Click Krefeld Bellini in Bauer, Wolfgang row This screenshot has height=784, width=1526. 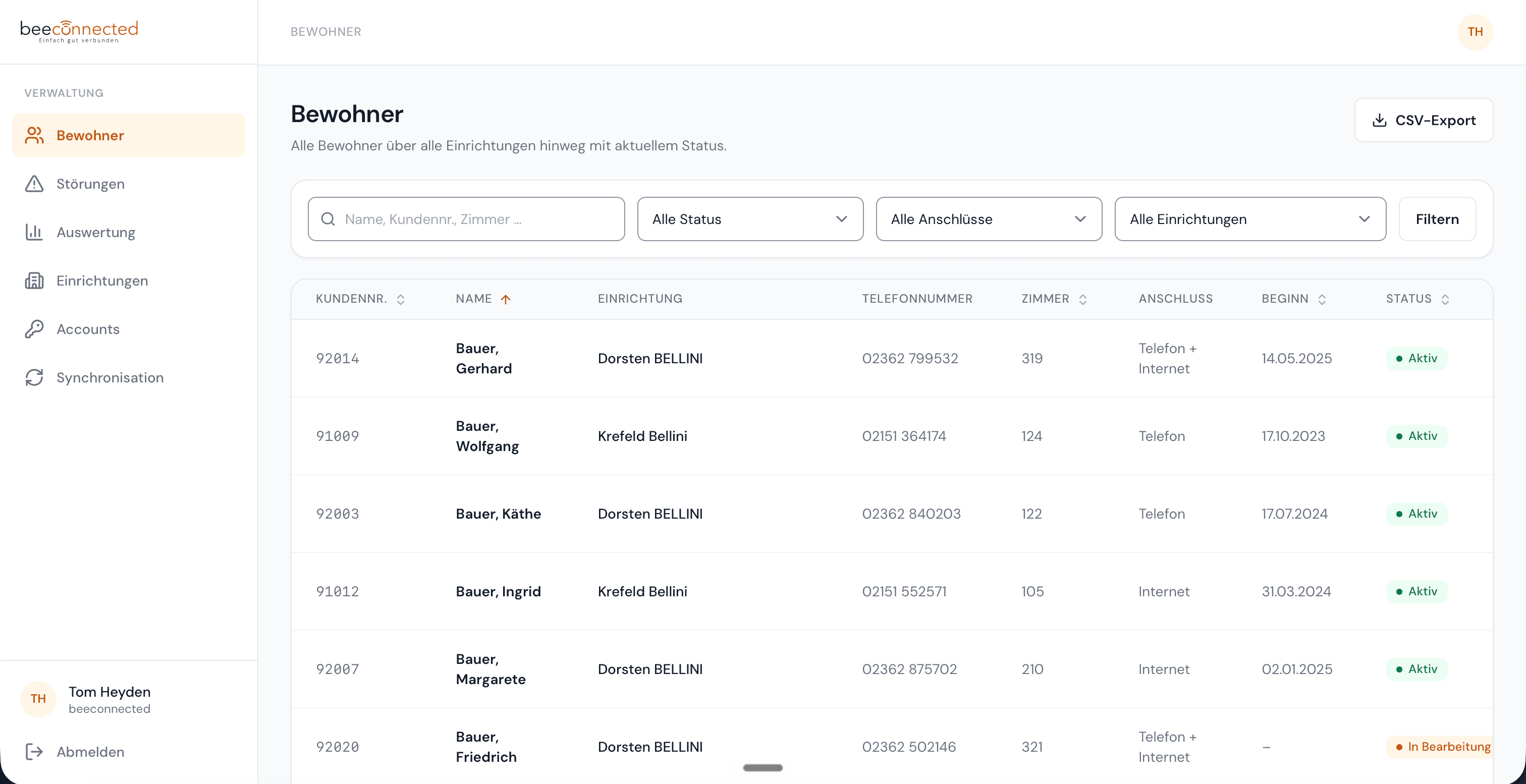click(642, 436)
